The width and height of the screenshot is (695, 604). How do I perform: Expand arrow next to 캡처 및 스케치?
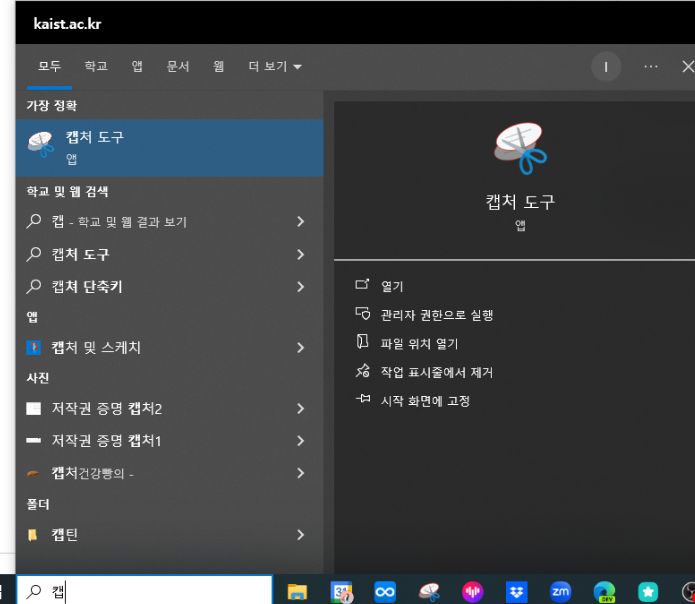[301, 347]
